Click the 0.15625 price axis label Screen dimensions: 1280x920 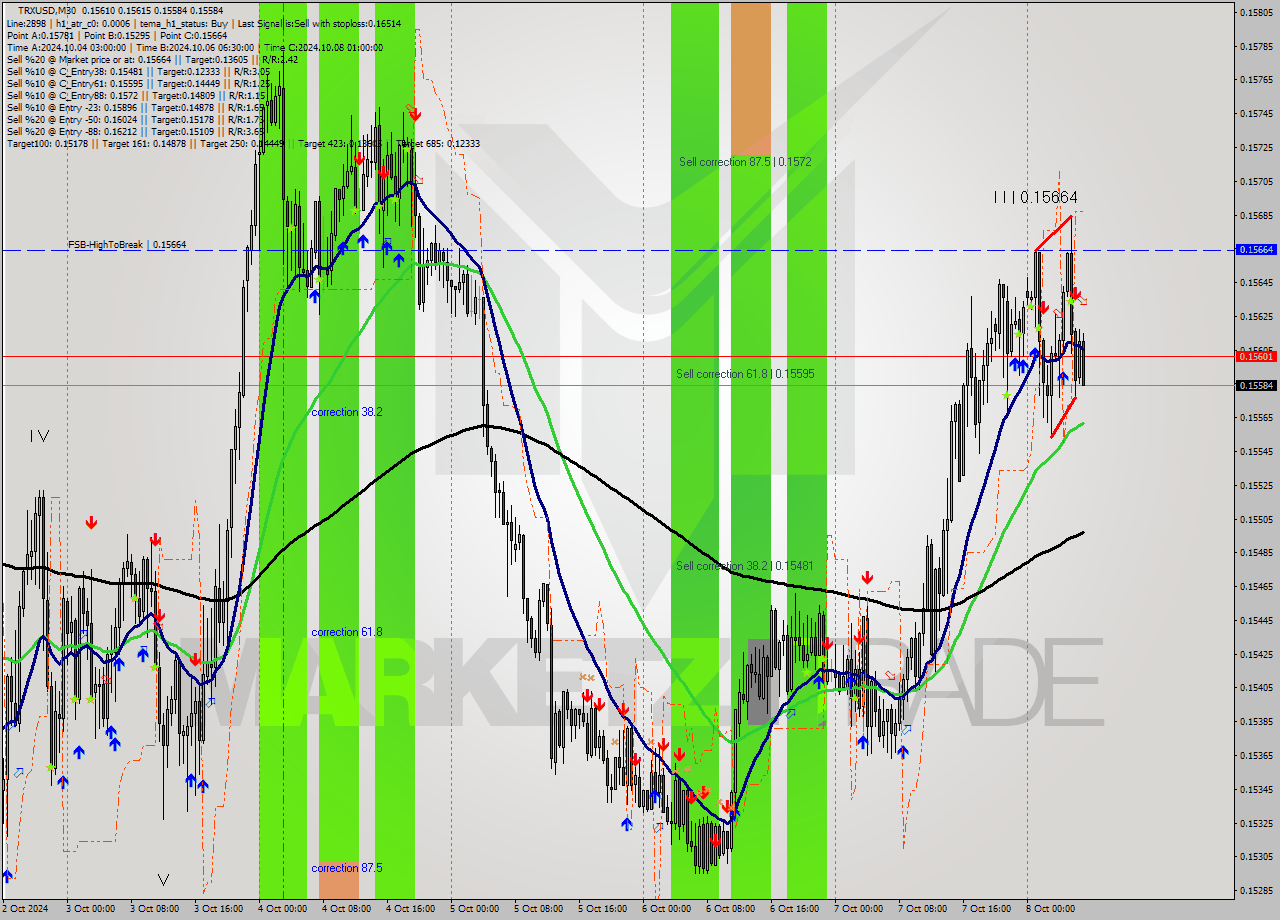pos(1255,316)
